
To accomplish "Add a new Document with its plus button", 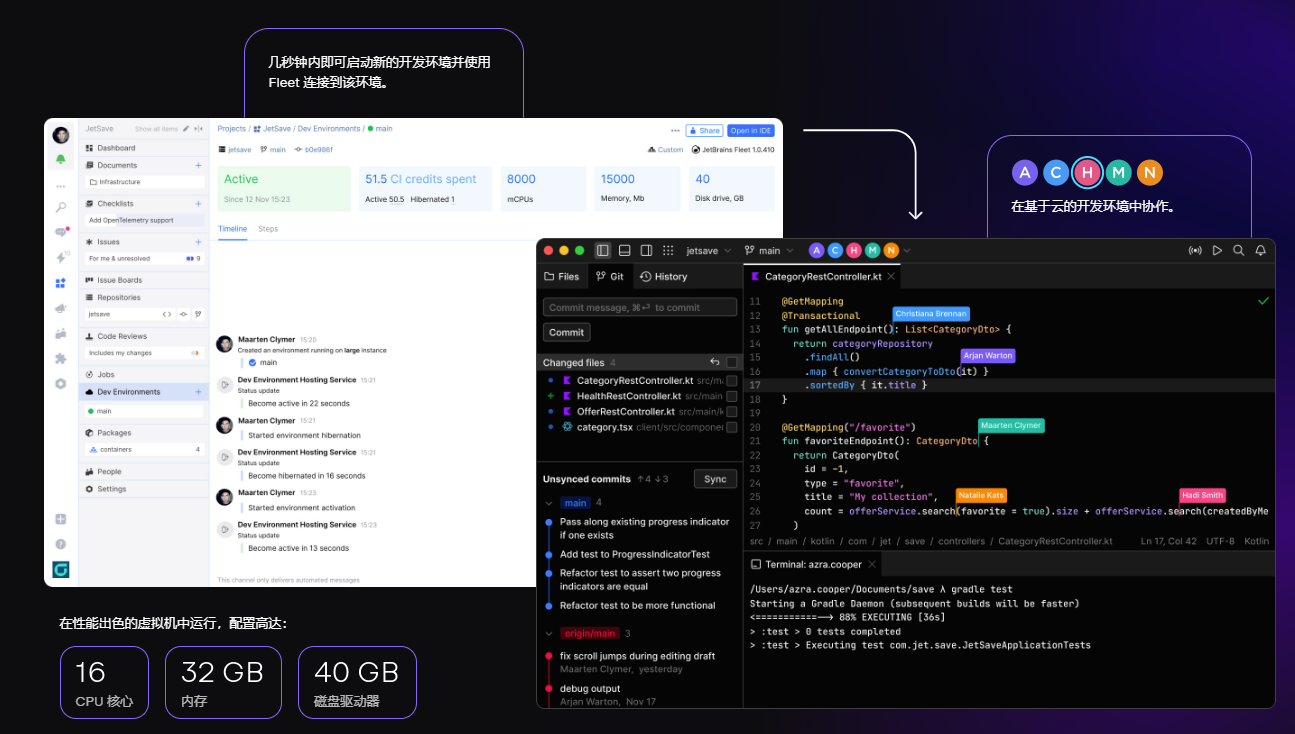I will coord(198,165).
